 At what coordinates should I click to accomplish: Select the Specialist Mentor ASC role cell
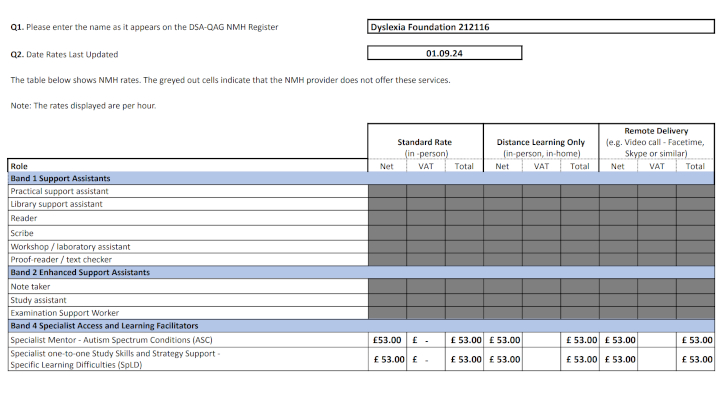(188, 340)
